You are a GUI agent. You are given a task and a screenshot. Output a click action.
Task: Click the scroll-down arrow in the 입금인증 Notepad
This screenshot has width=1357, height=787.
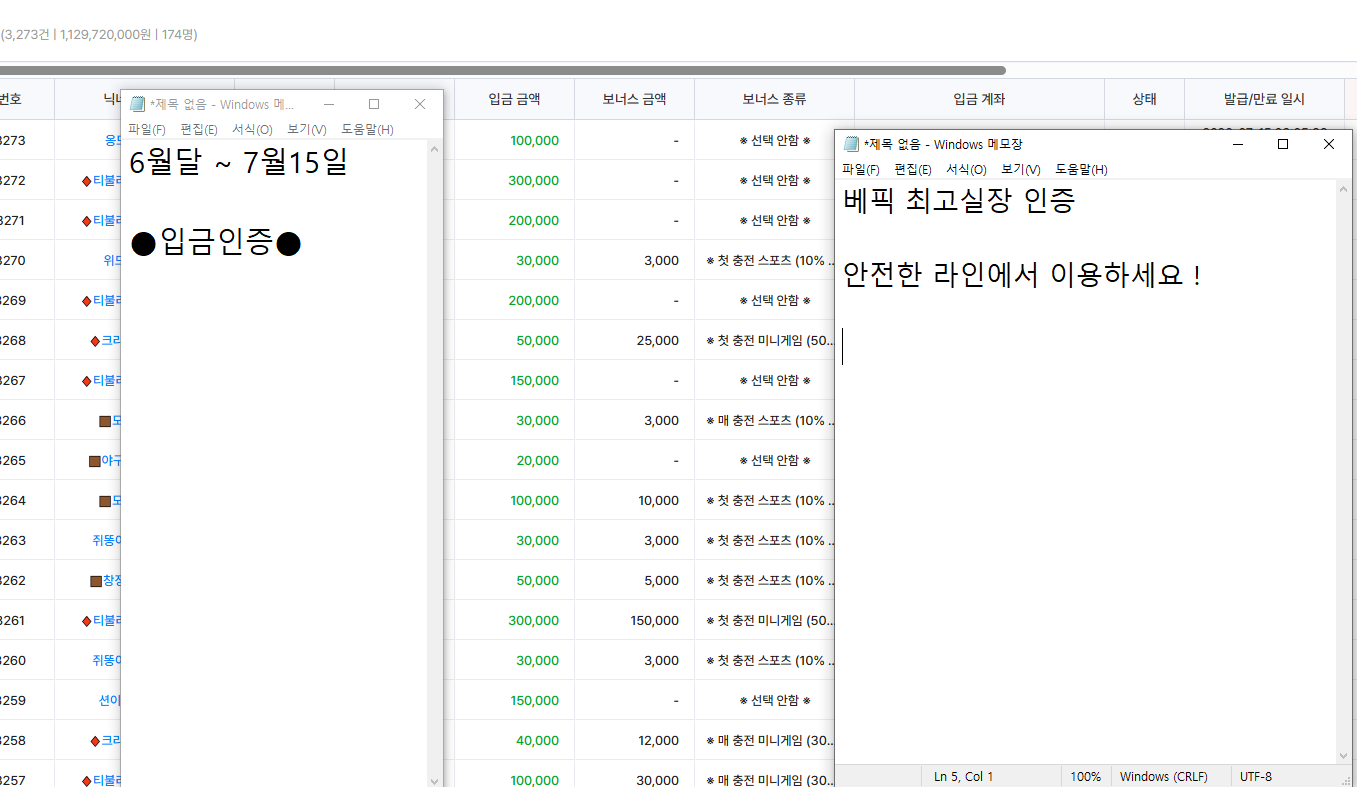coord(434,780)
